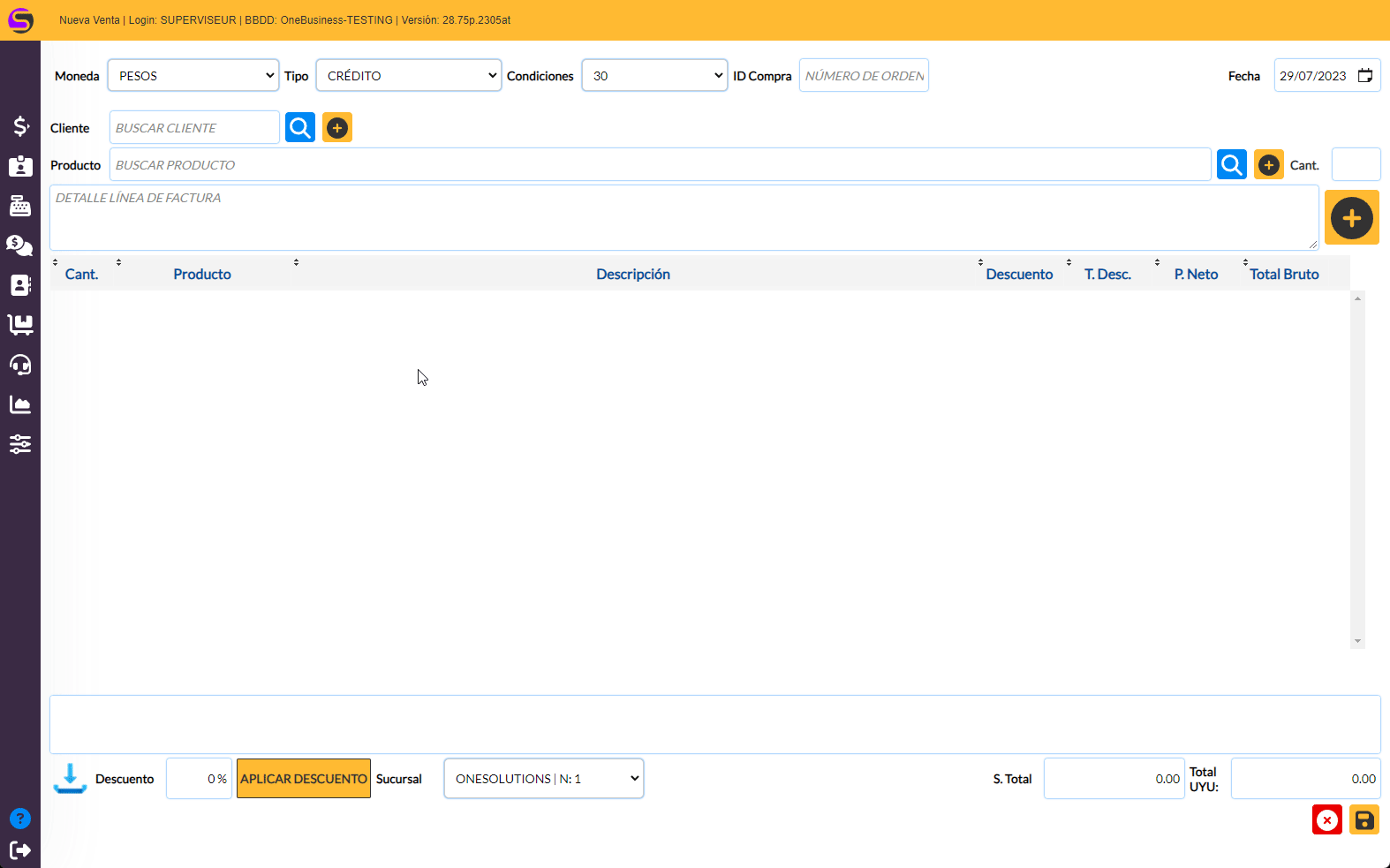Add the invoice line with large plus button

(x=1351, y=218)
